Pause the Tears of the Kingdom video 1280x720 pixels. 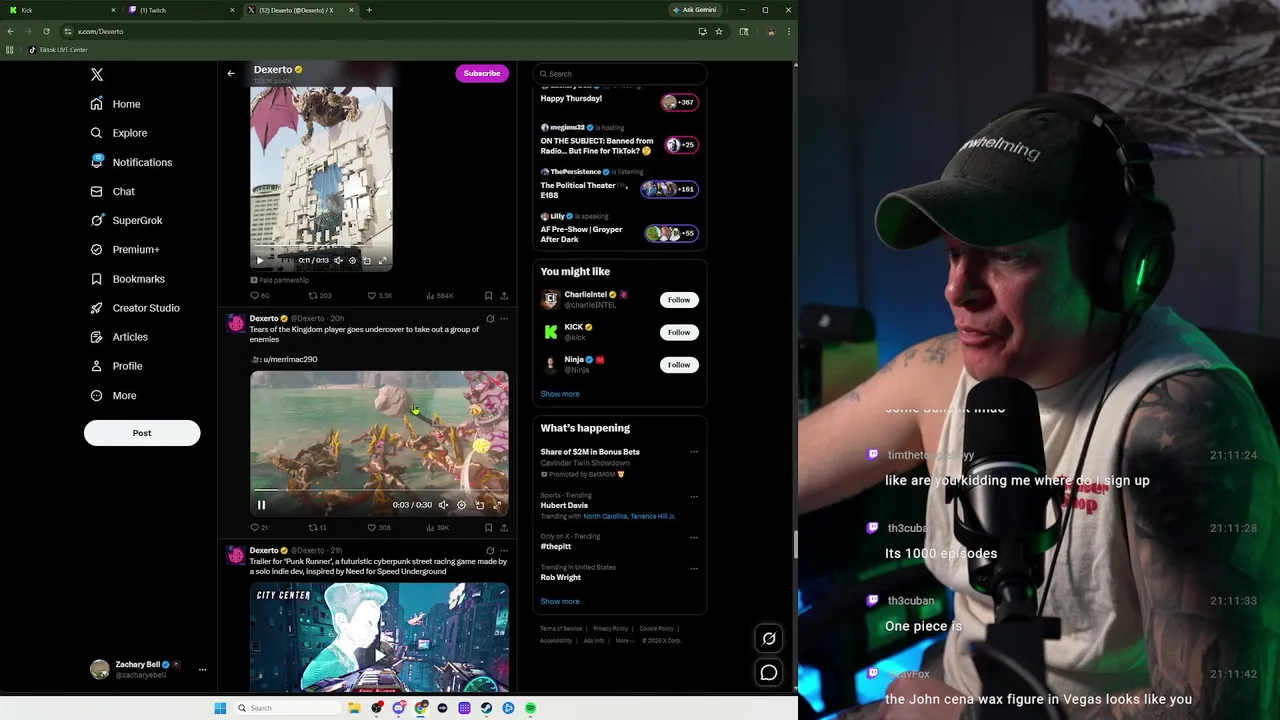click(261, 505)
